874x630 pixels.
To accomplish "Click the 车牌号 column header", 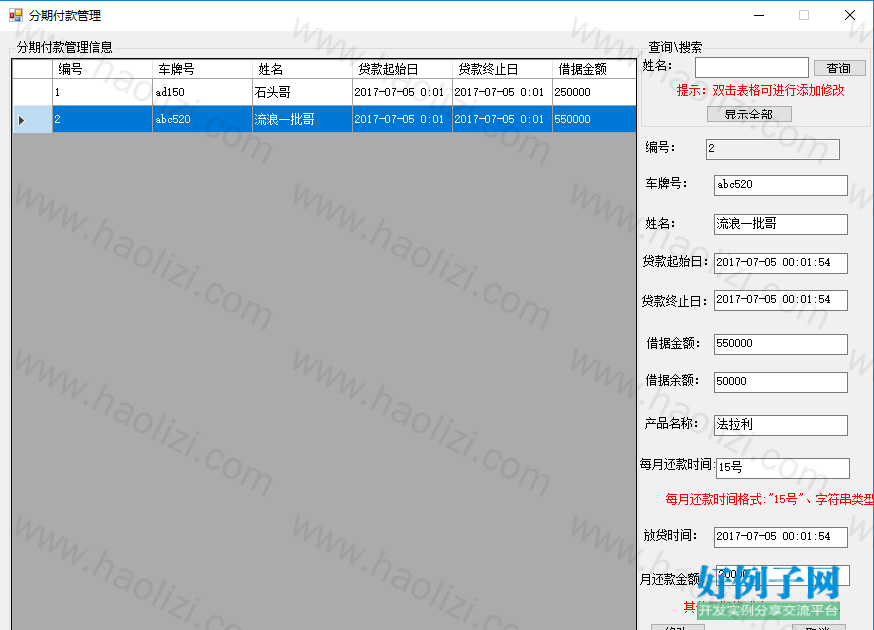I will tap(202, 69).
